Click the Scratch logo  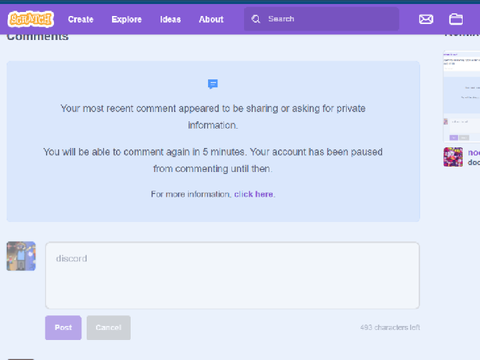coord(31,19)
